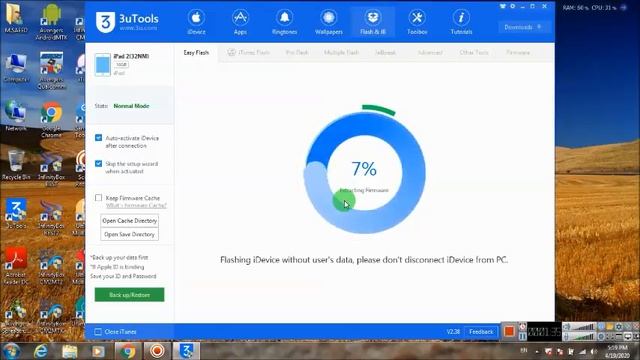Viewport: 640px width, 360px height.
Task: Toggle Skip the setup wizard checkbox
Action: click(98, 164)
